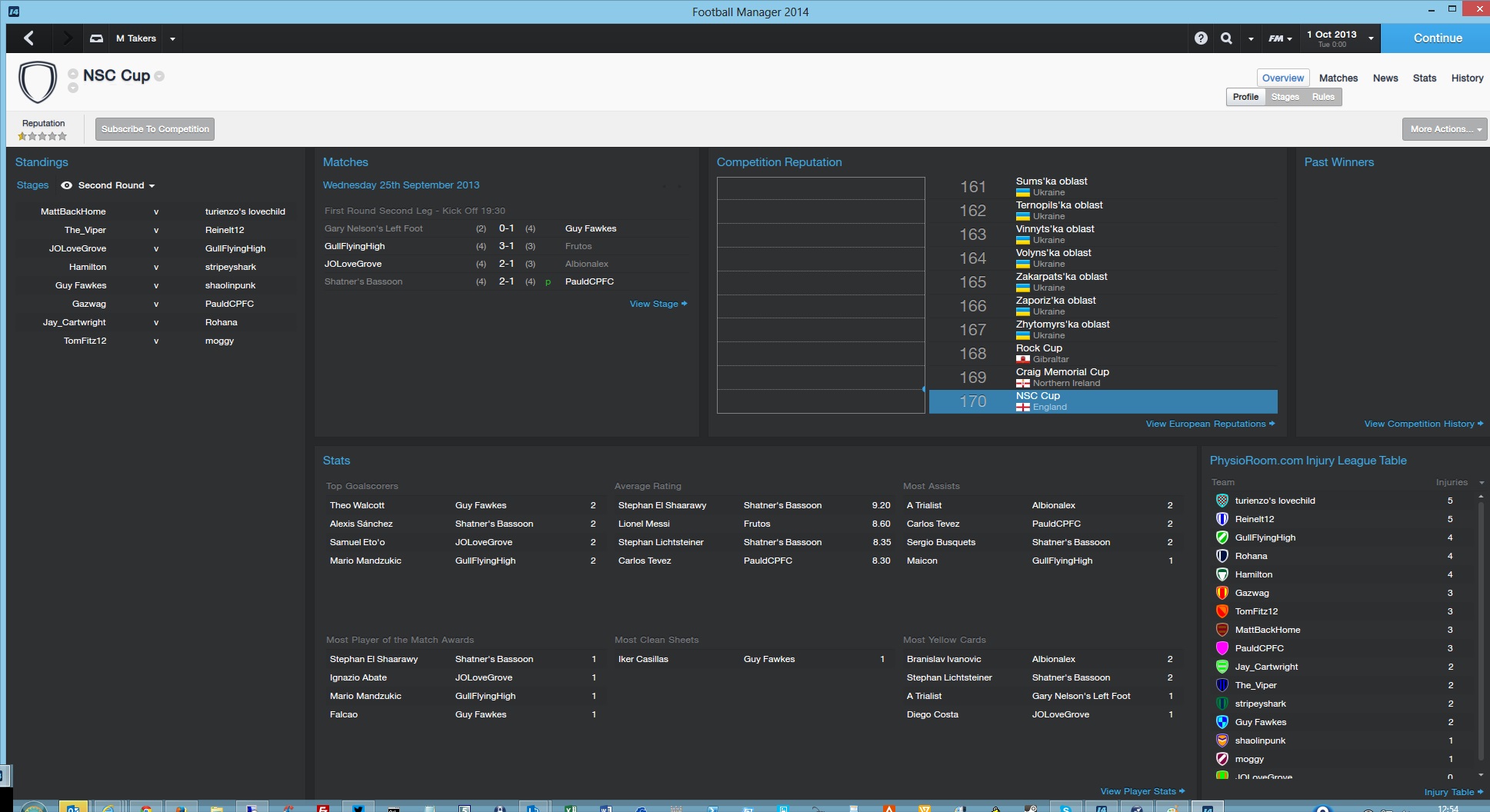Click Jay_Cartwright green team badge
The width and height of the screenshot is (1490, 812).
pos(1222,667)
